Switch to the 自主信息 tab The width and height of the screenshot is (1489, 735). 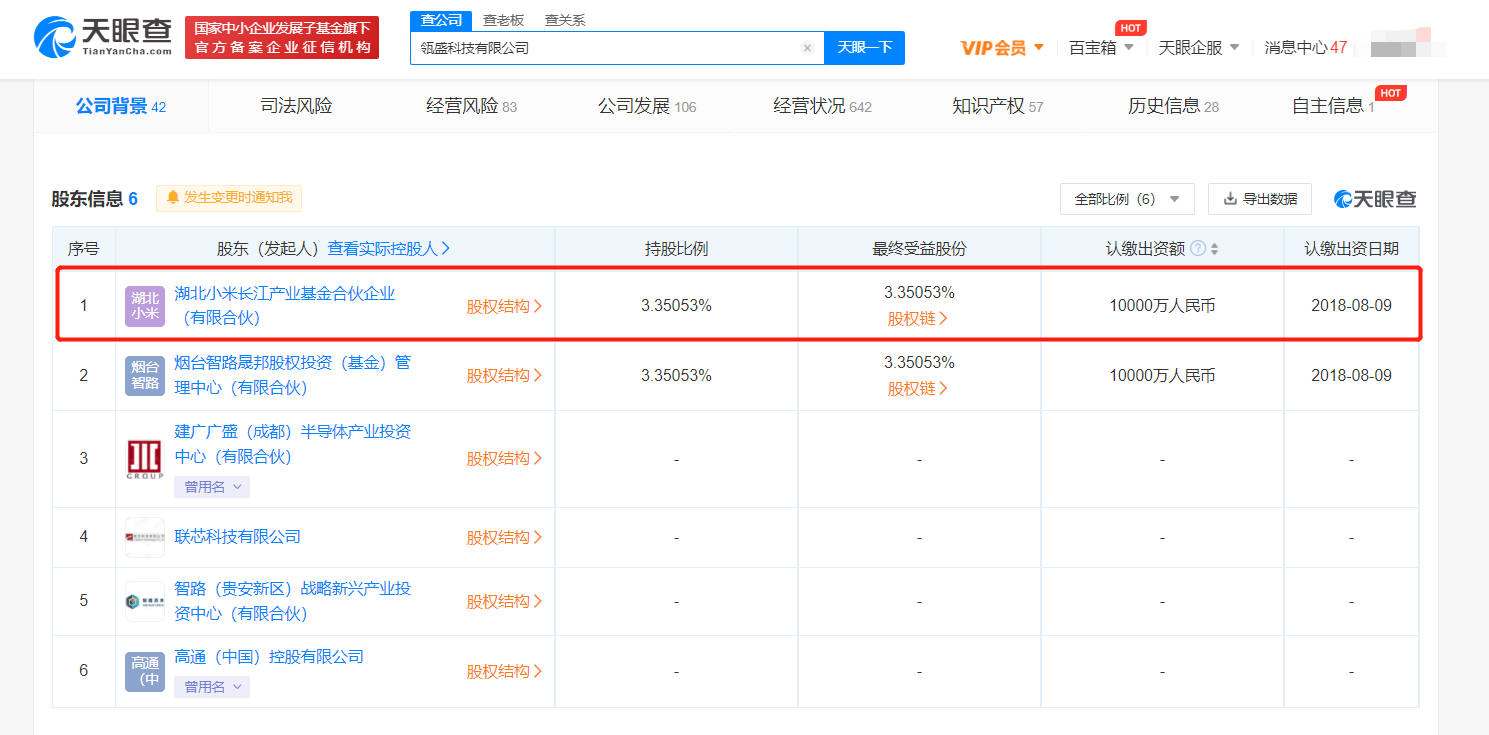tap(1333, 106)
